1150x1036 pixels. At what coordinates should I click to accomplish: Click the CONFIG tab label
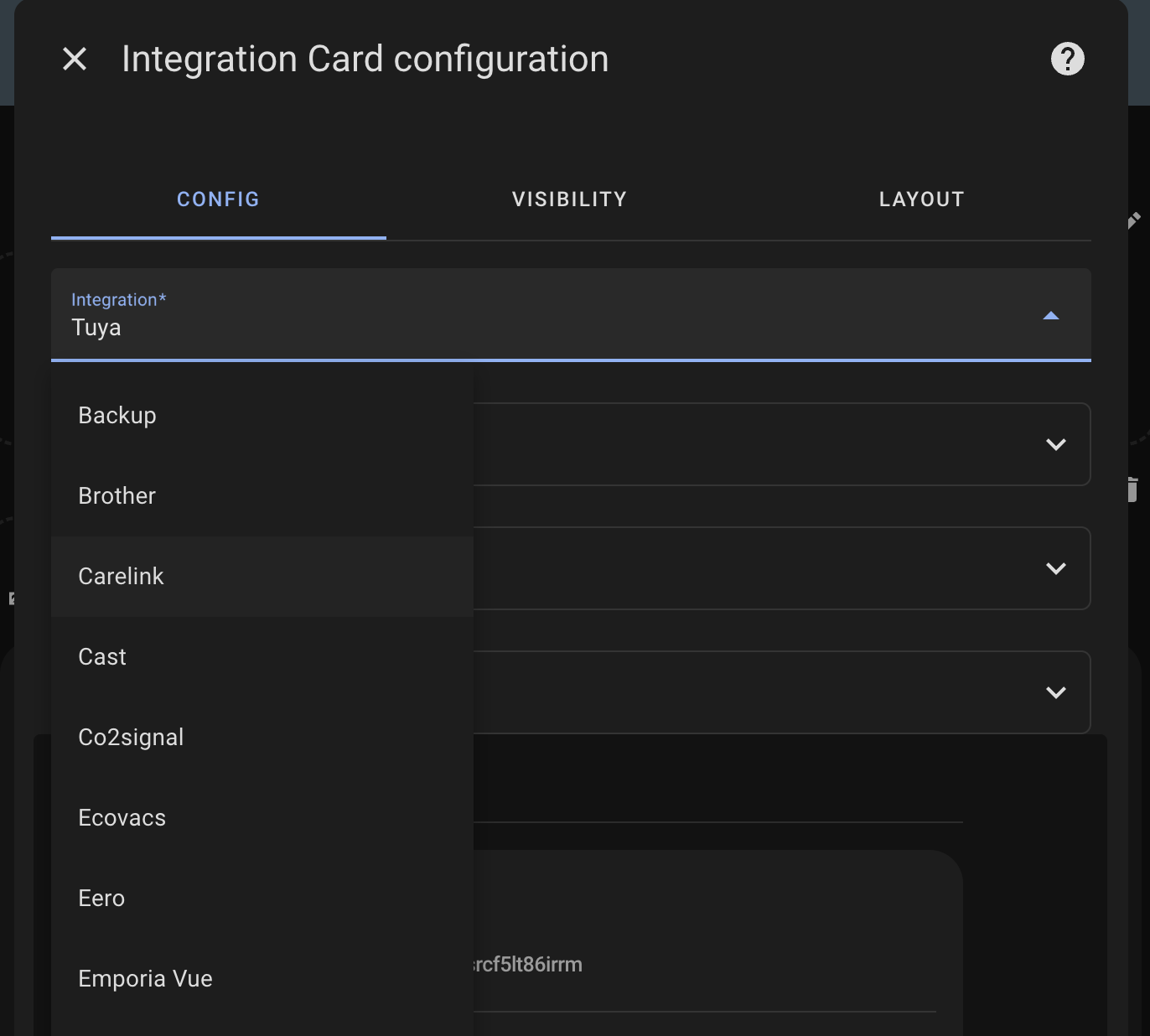click(218, 199)
